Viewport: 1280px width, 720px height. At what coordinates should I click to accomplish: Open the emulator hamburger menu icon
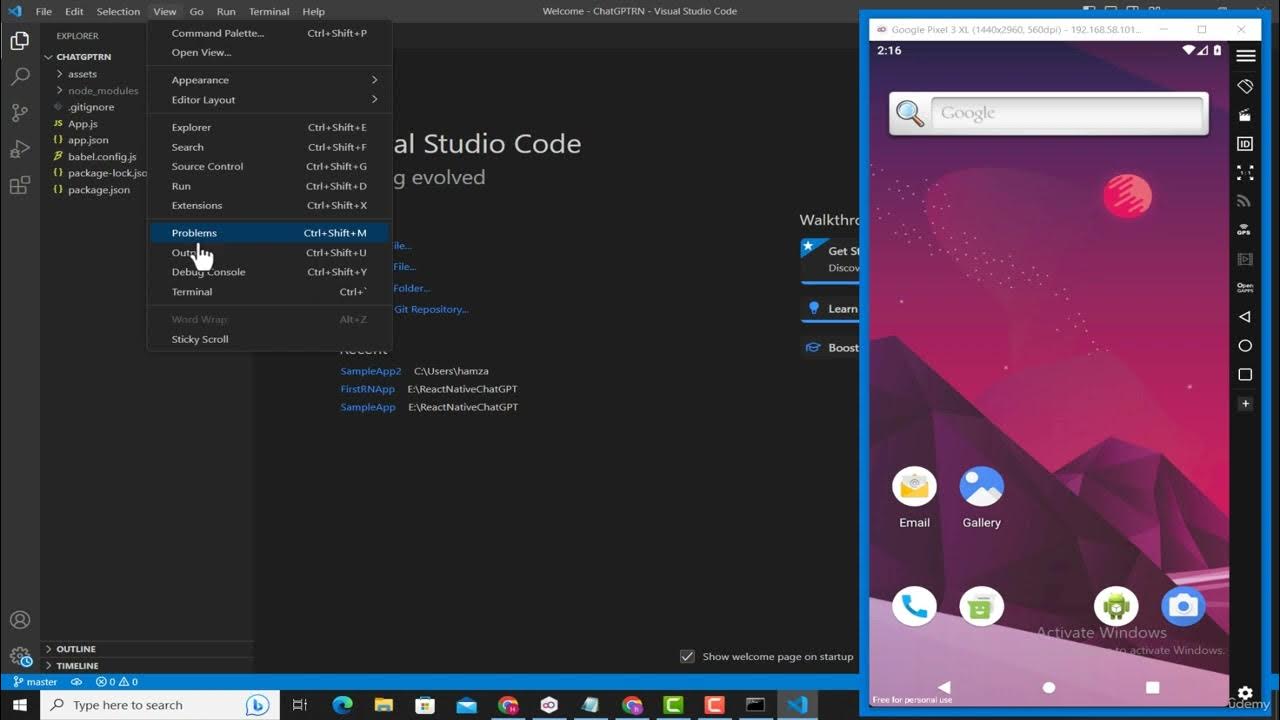pos(1245,56)
